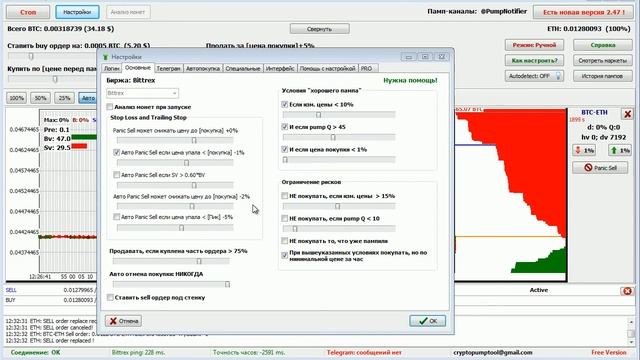Click the @PumpNotifier channel link

(x=504, y=11)
